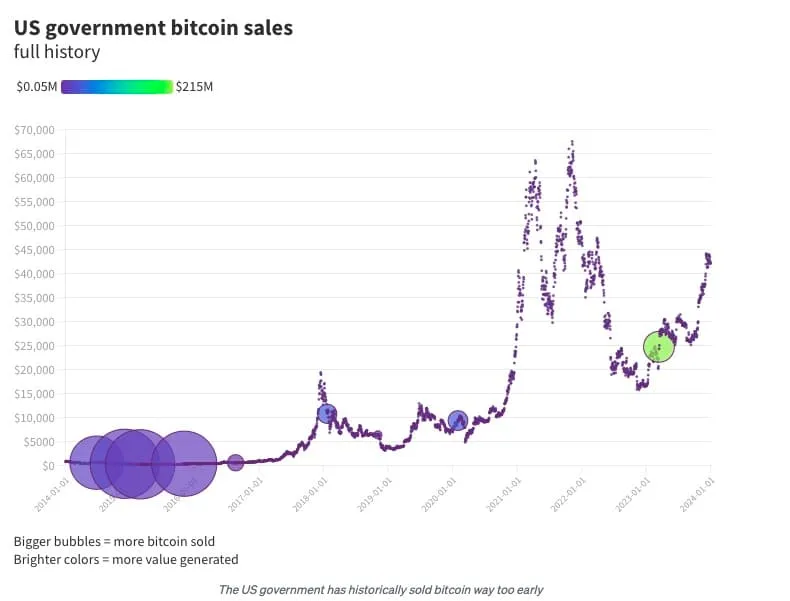
Task: Click the rightmost large purple bubble near 2016
Action: tap(184, 463)
